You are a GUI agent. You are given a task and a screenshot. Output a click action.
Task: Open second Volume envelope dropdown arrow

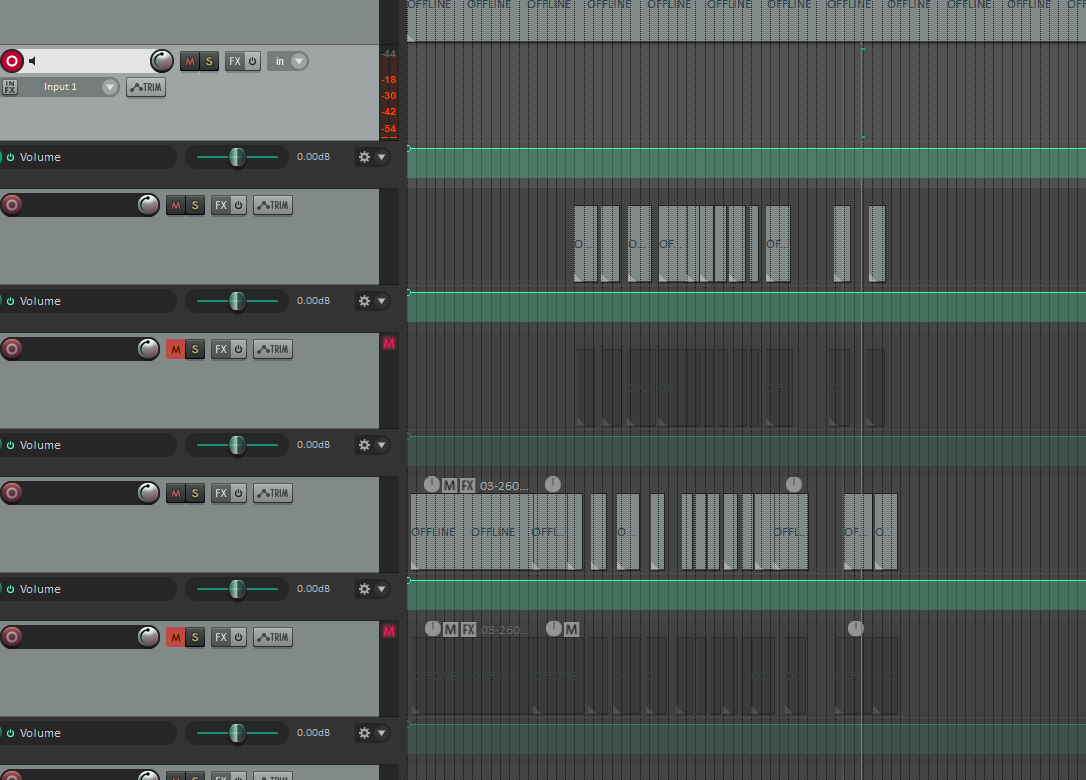382,301
